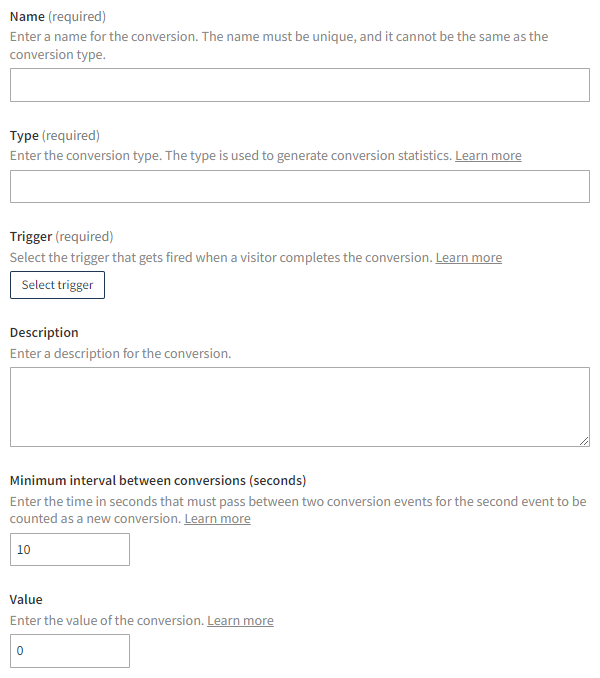This screenshot has height=678, width=600.
Task: Visit Learn more link for conversion Value
Action: (240, 621)
